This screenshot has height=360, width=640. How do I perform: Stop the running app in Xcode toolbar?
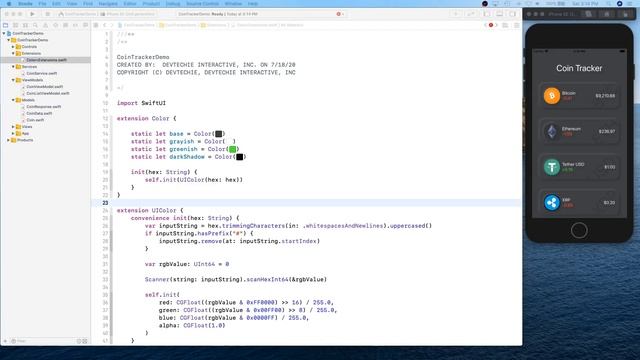(x=47, y=14)
